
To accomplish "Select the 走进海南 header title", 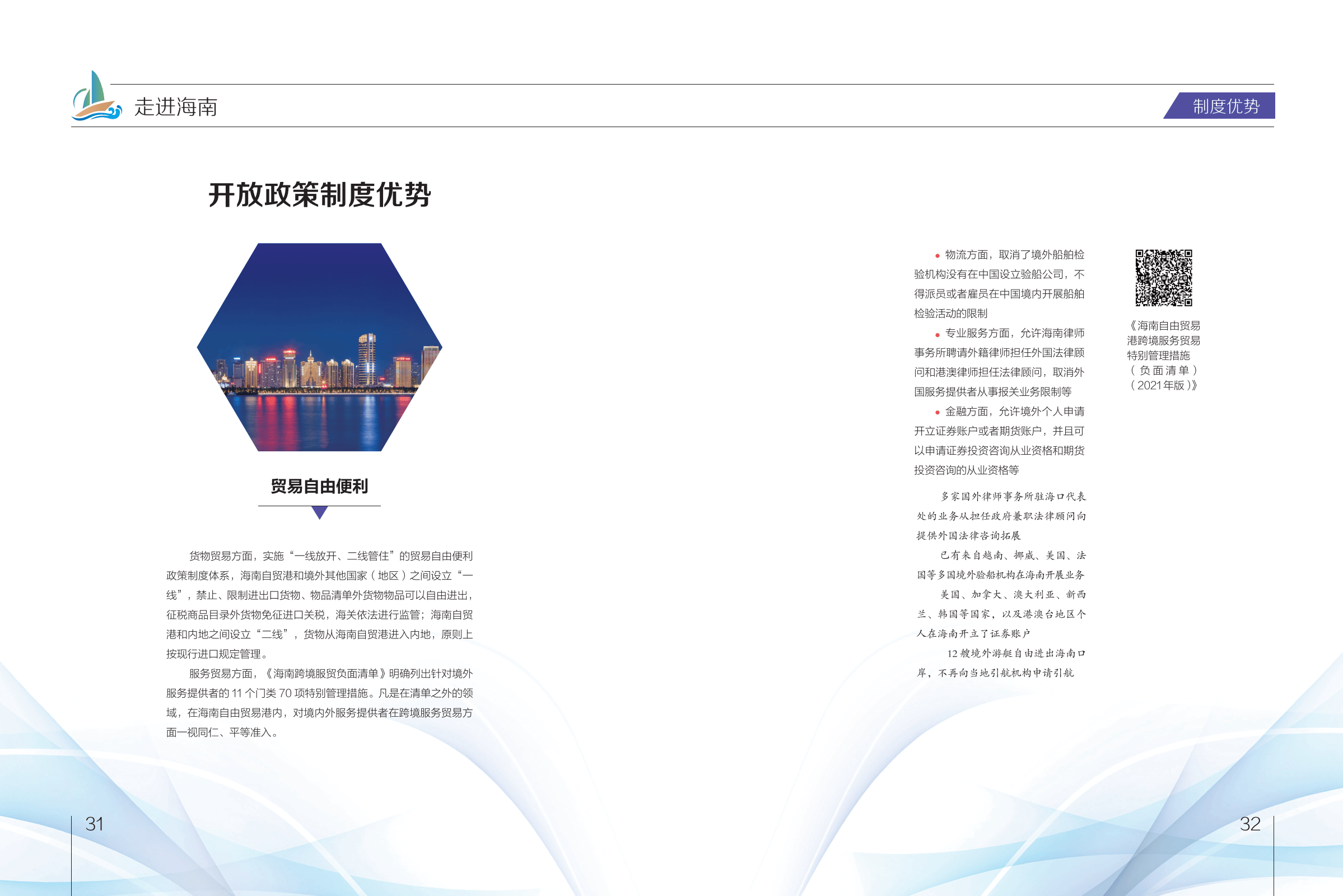I will (x=176, y=107).
